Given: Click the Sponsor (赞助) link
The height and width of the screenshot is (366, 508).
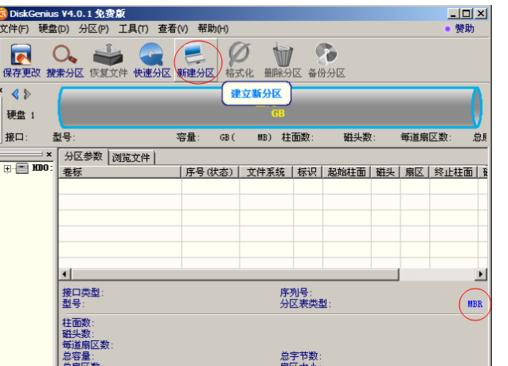Looking at the screenshot, I should [464, 29].
